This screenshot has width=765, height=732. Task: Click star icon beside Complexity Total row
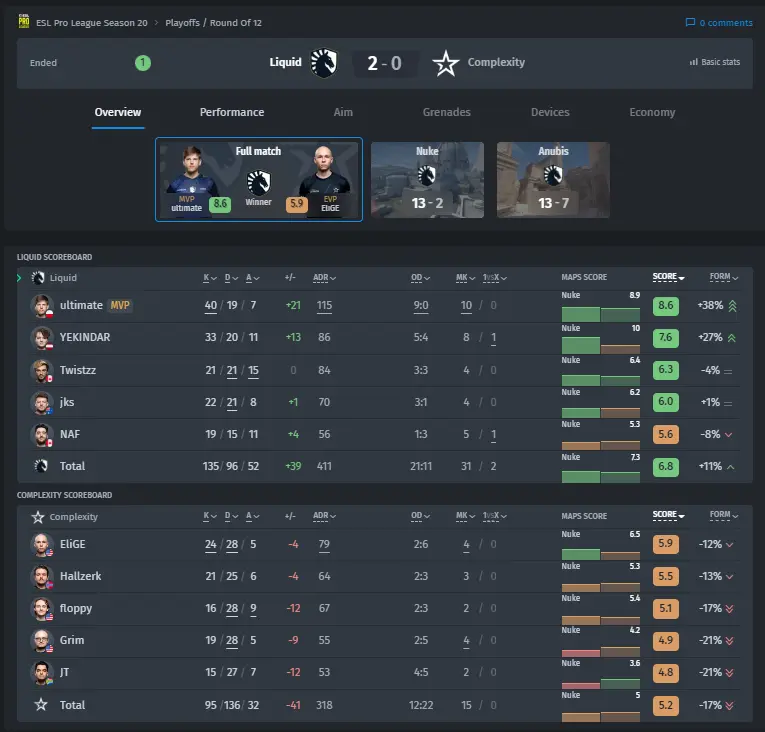click(x=41, y=705)
